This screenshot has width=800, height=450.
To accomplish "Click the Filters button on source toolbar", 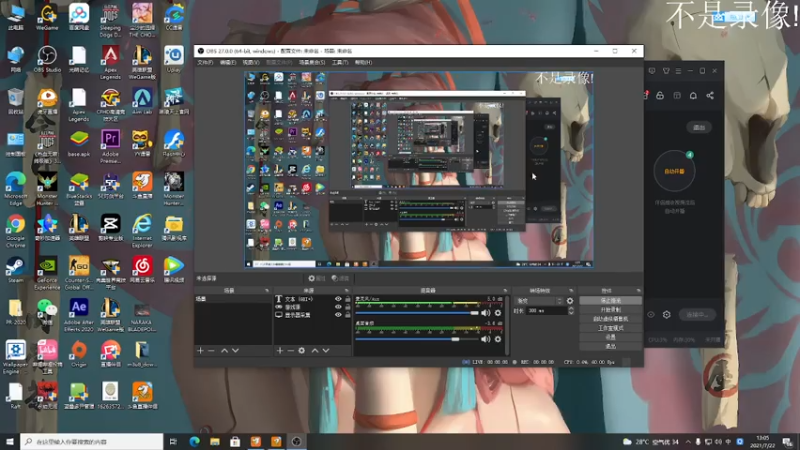I will pos(340,278).
